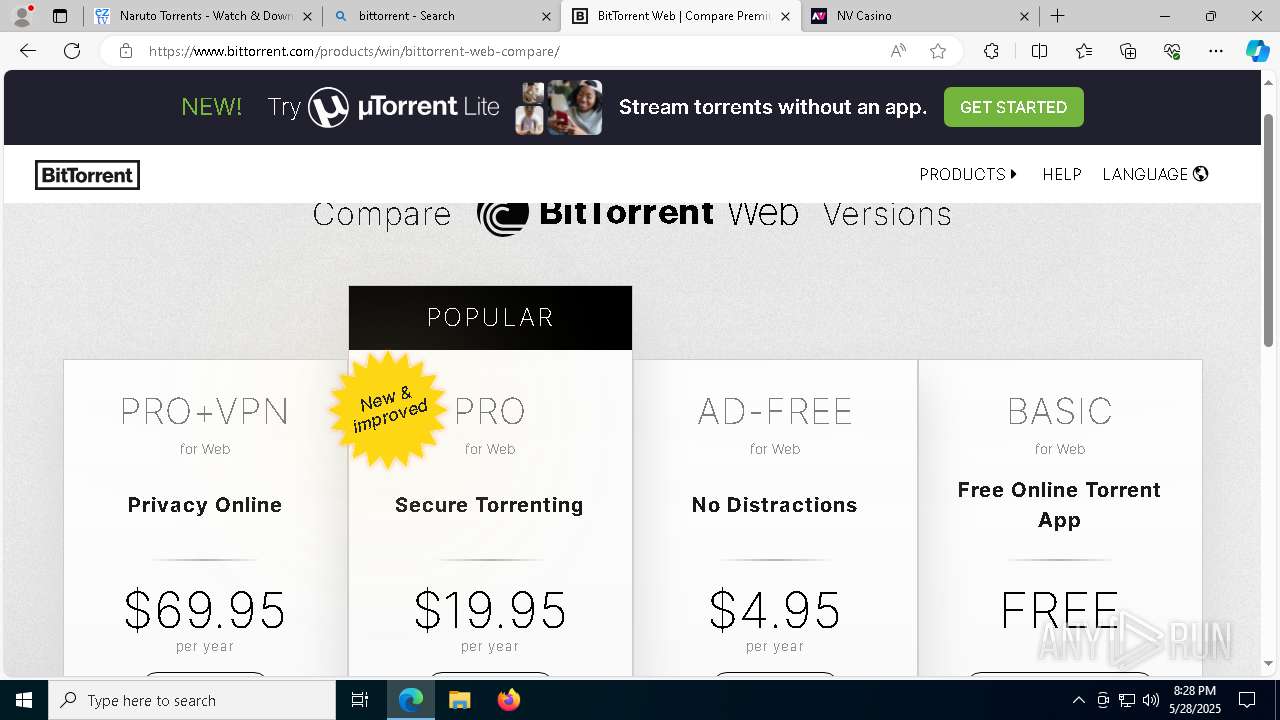
Task: Open the HELP link
Action: coord(1062,174)
